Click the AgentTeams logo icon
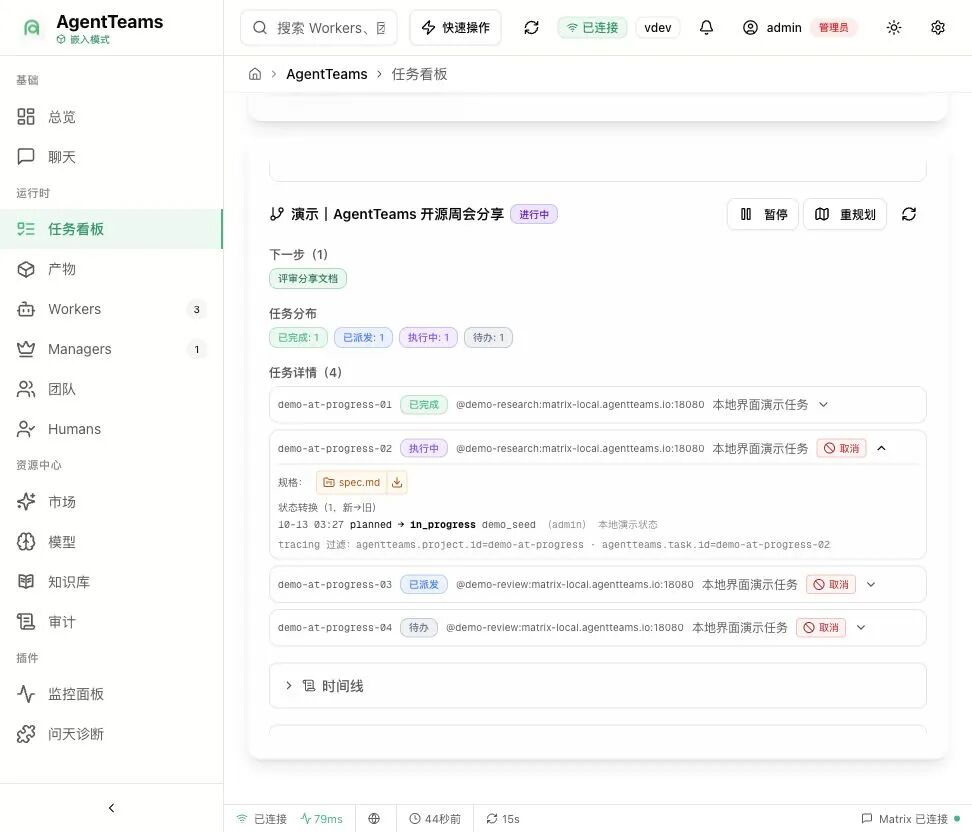The height and width of the screenshot is (832, 972). click(32, 27)
